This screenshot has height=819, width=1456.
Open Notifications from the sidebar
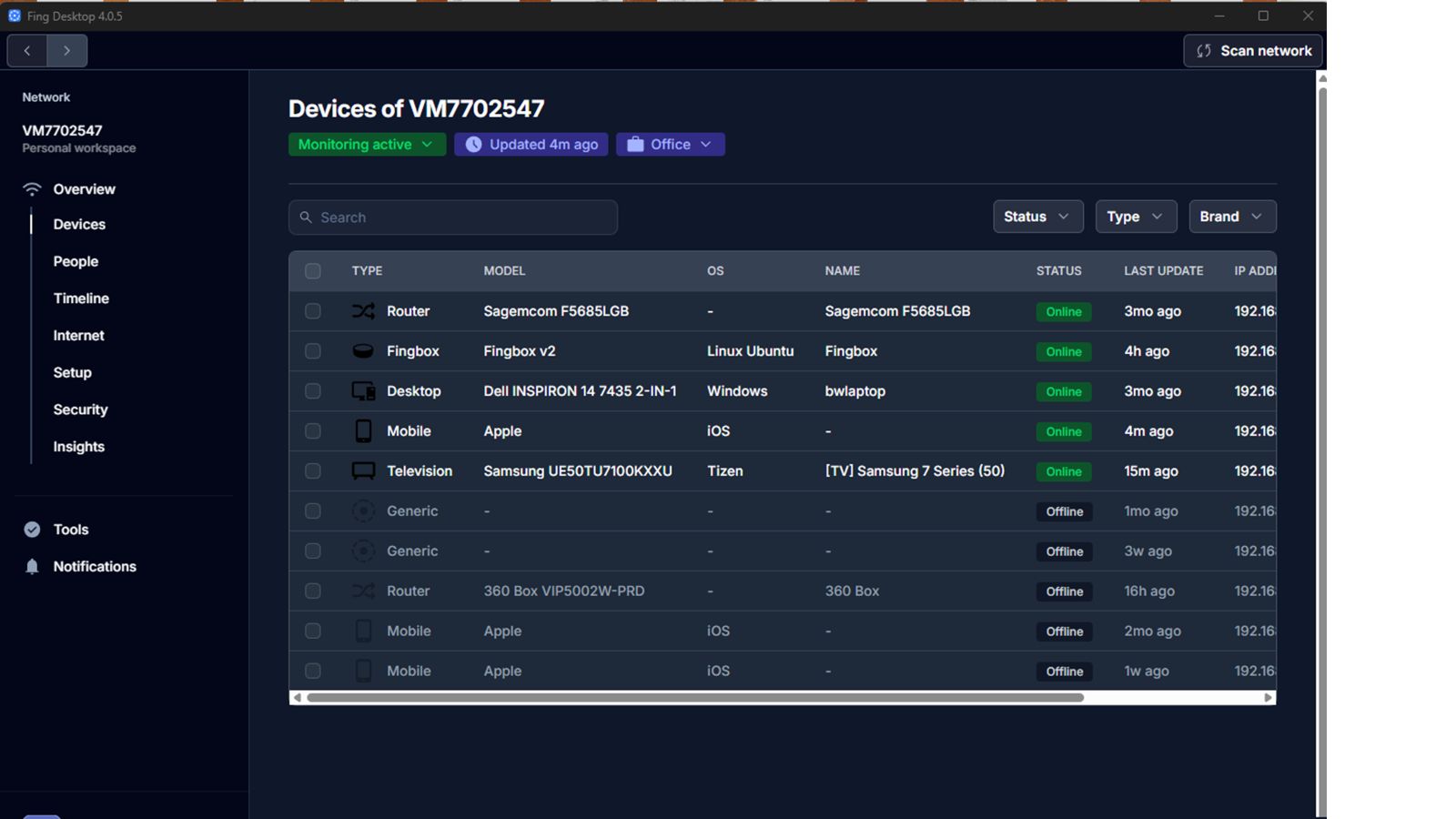point(95,567)
